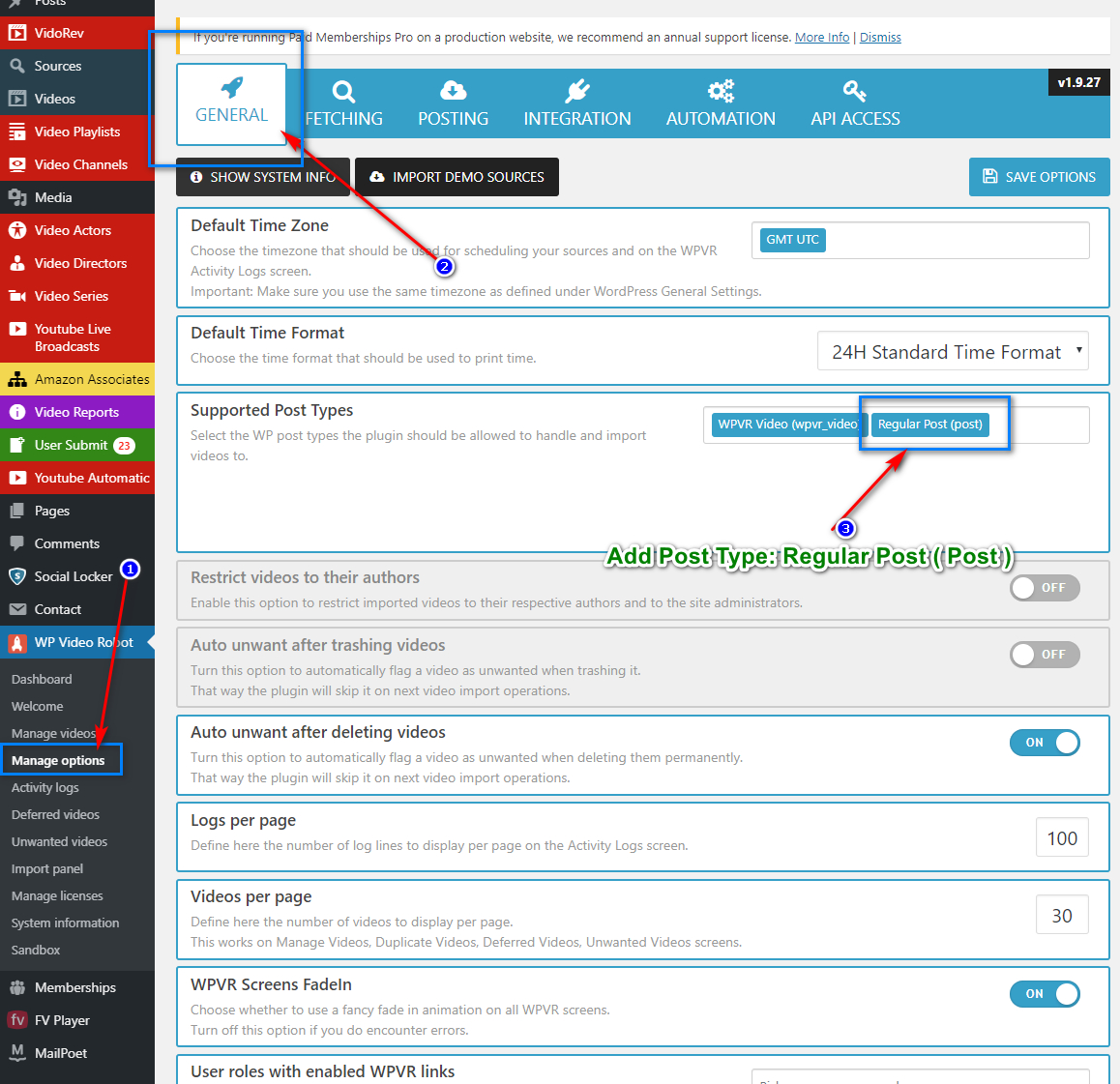The width and height of the screenshot is (1120, 1084).
Task: Turn off Auto unwant after deleting videos
Action: pos(1045,743)
